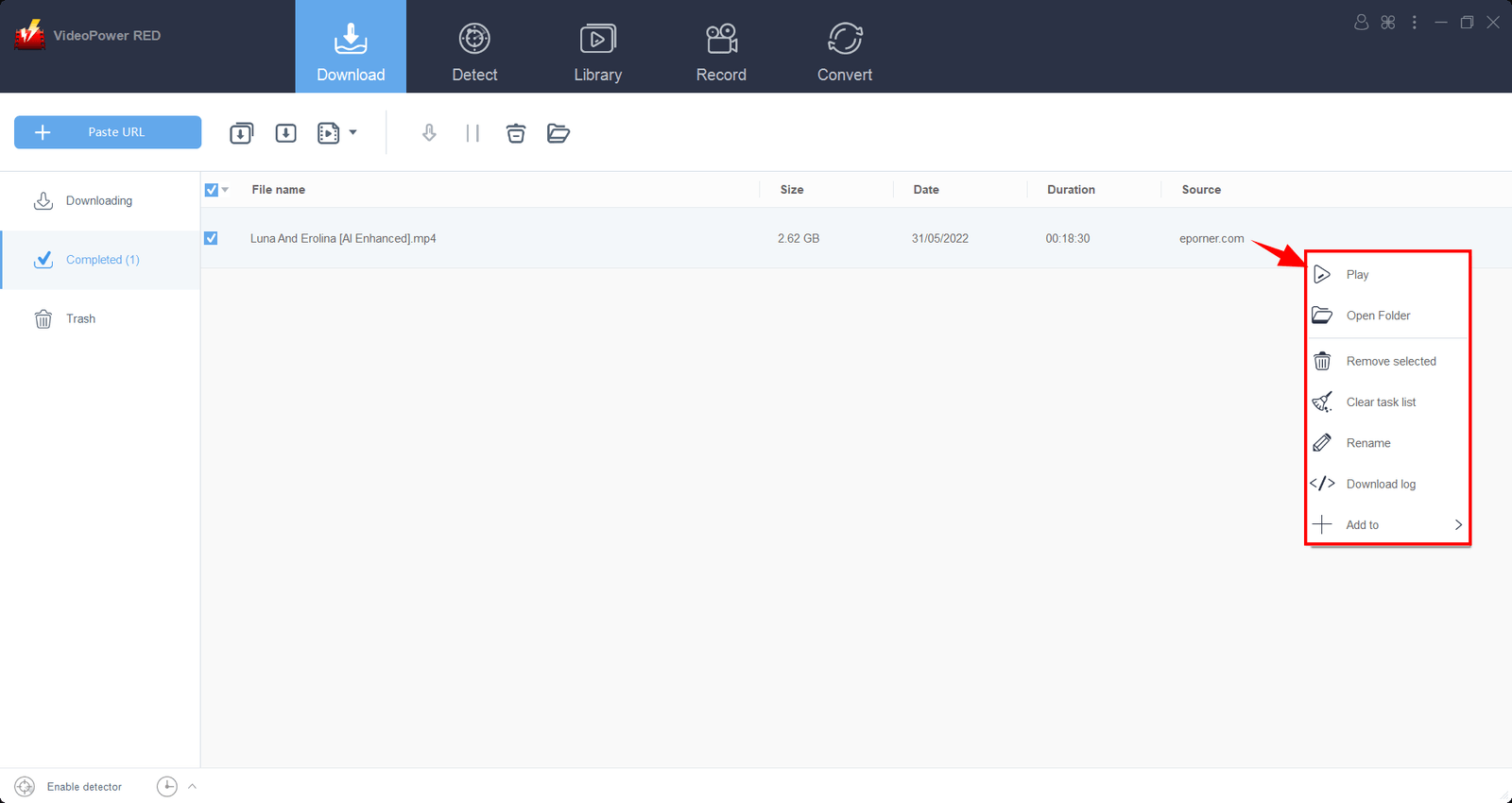Click the batch download icon in toolbar

click(x=242, y=133)
